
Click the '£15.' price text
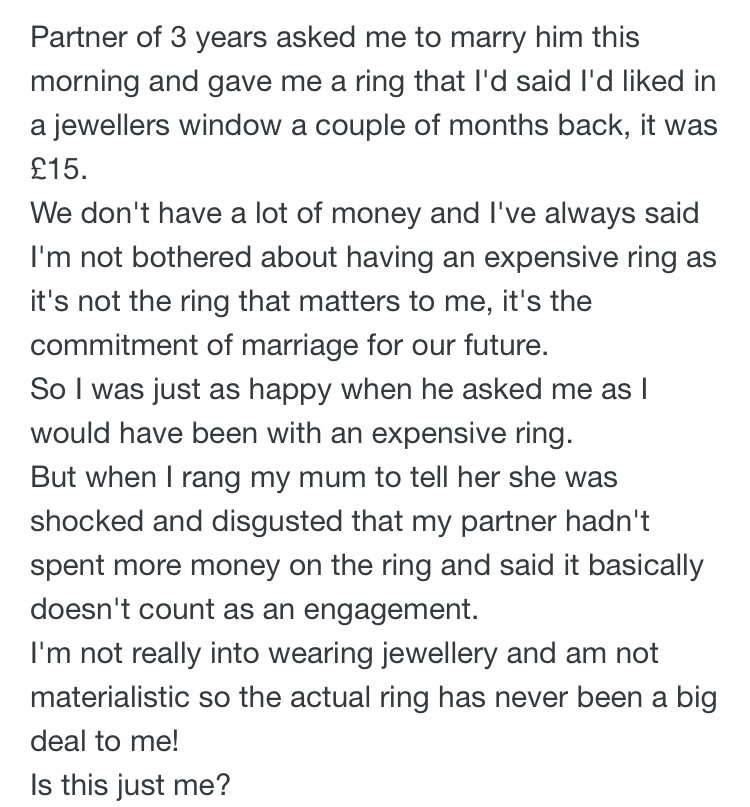(59, 169)
